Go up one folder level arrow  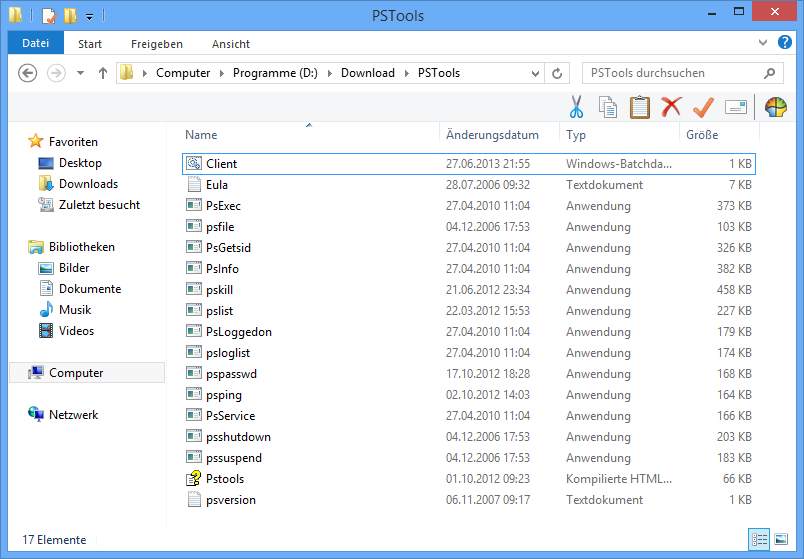pyautogui.click(x=103, y=73)
